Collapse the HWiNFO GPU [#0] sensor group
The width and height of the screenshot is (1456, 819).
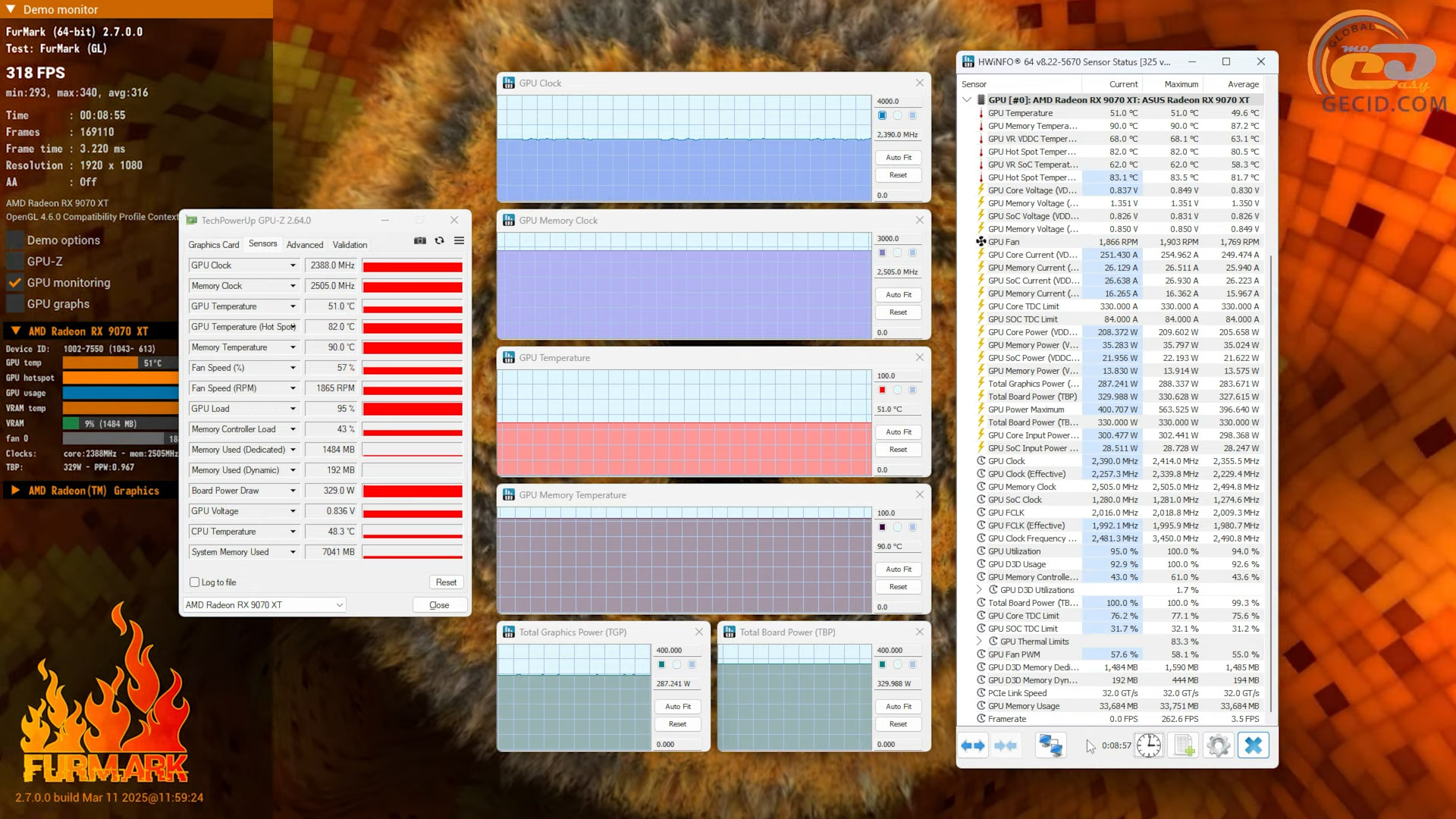point(967,99)
